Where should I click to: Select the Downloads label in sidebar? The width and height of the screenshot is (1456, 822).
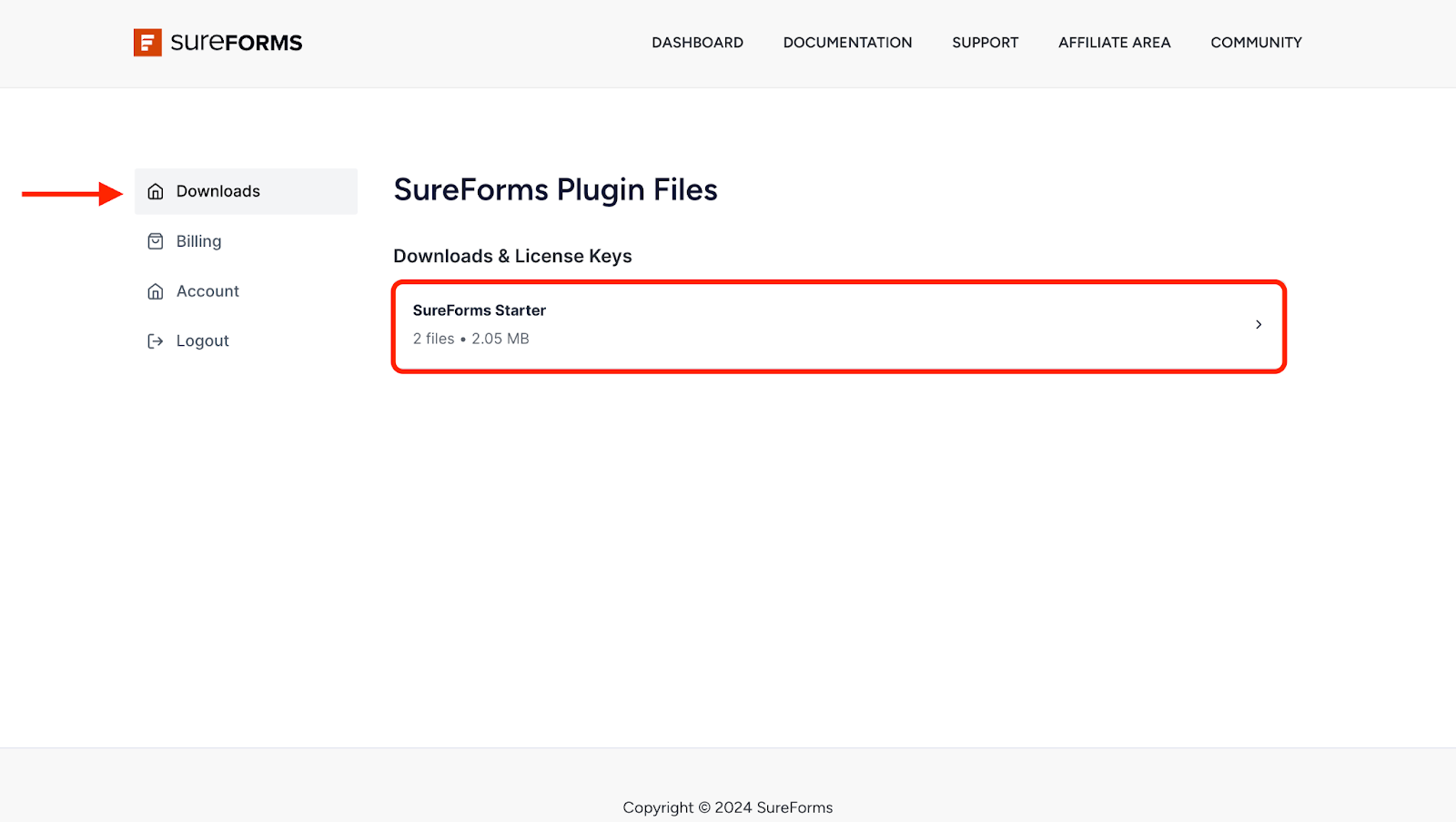click(218, 191)
